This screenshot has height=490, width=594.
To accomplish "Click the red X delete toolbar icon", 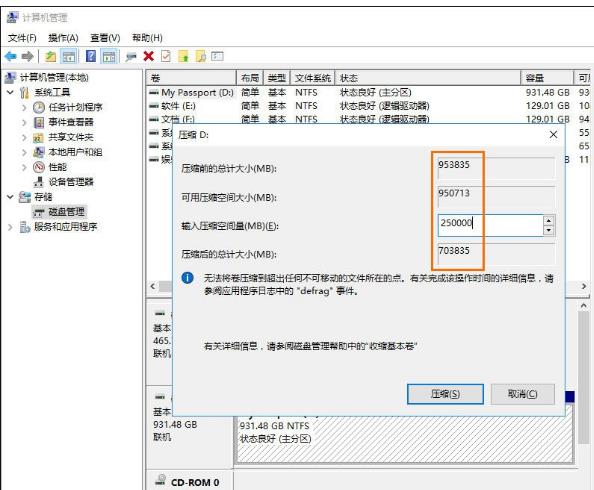I will [148, 56].
